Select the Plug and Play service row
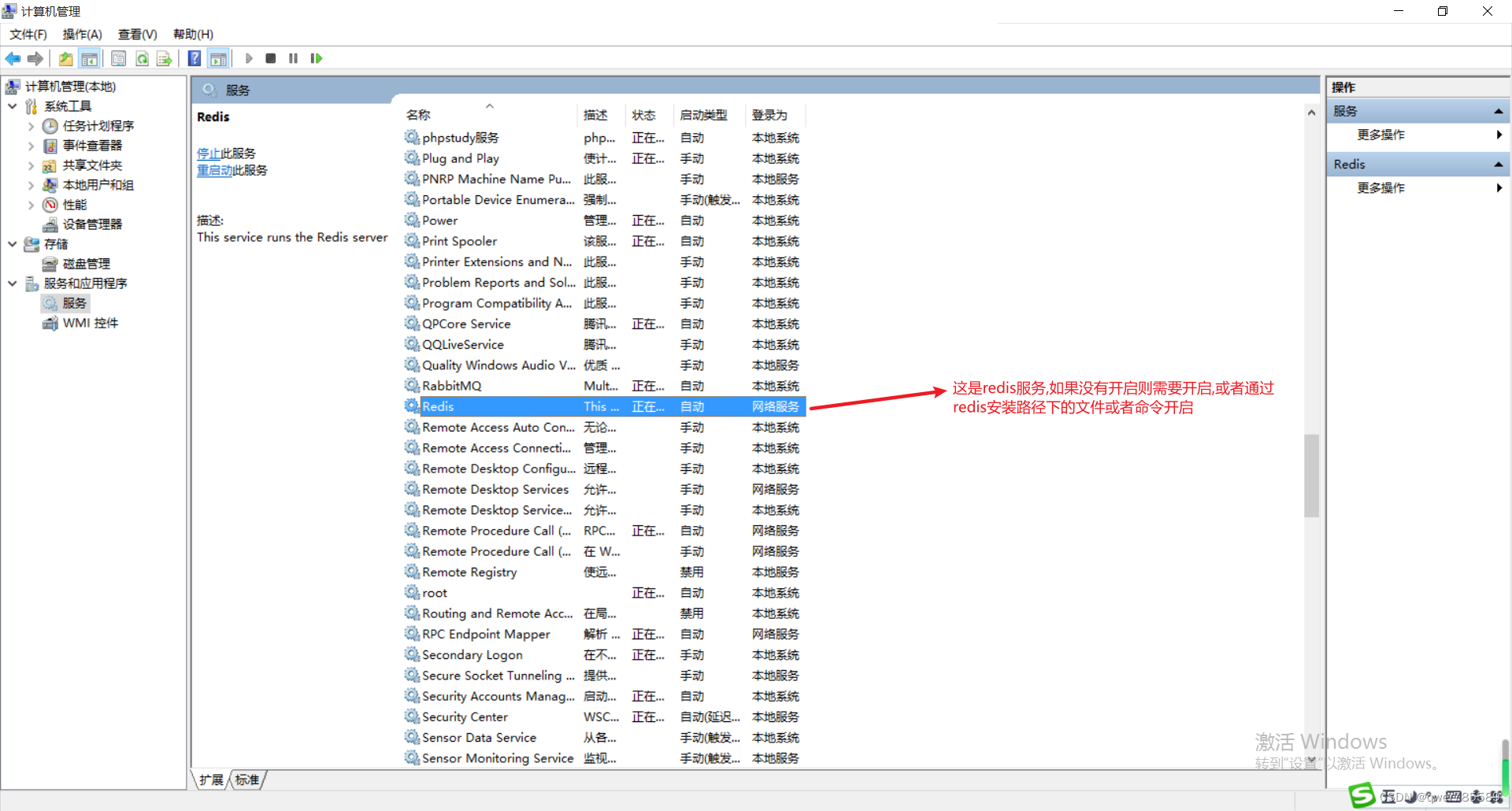The width and height of the screenshot is (1512, 811). click(604, 158)
